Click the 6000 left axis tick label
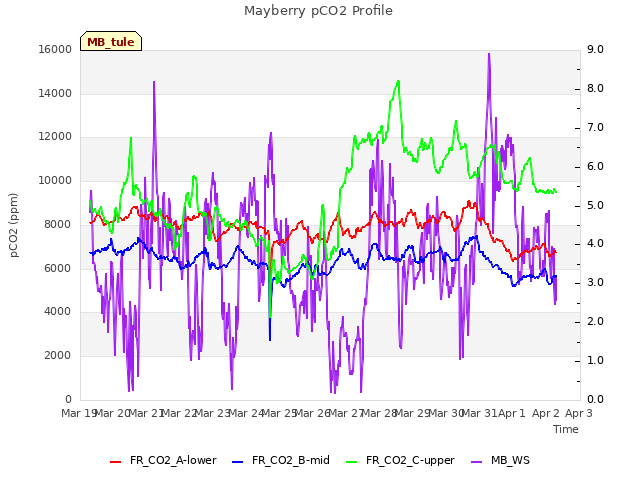This screenshot has width=640, height=480. pos(58,268)
